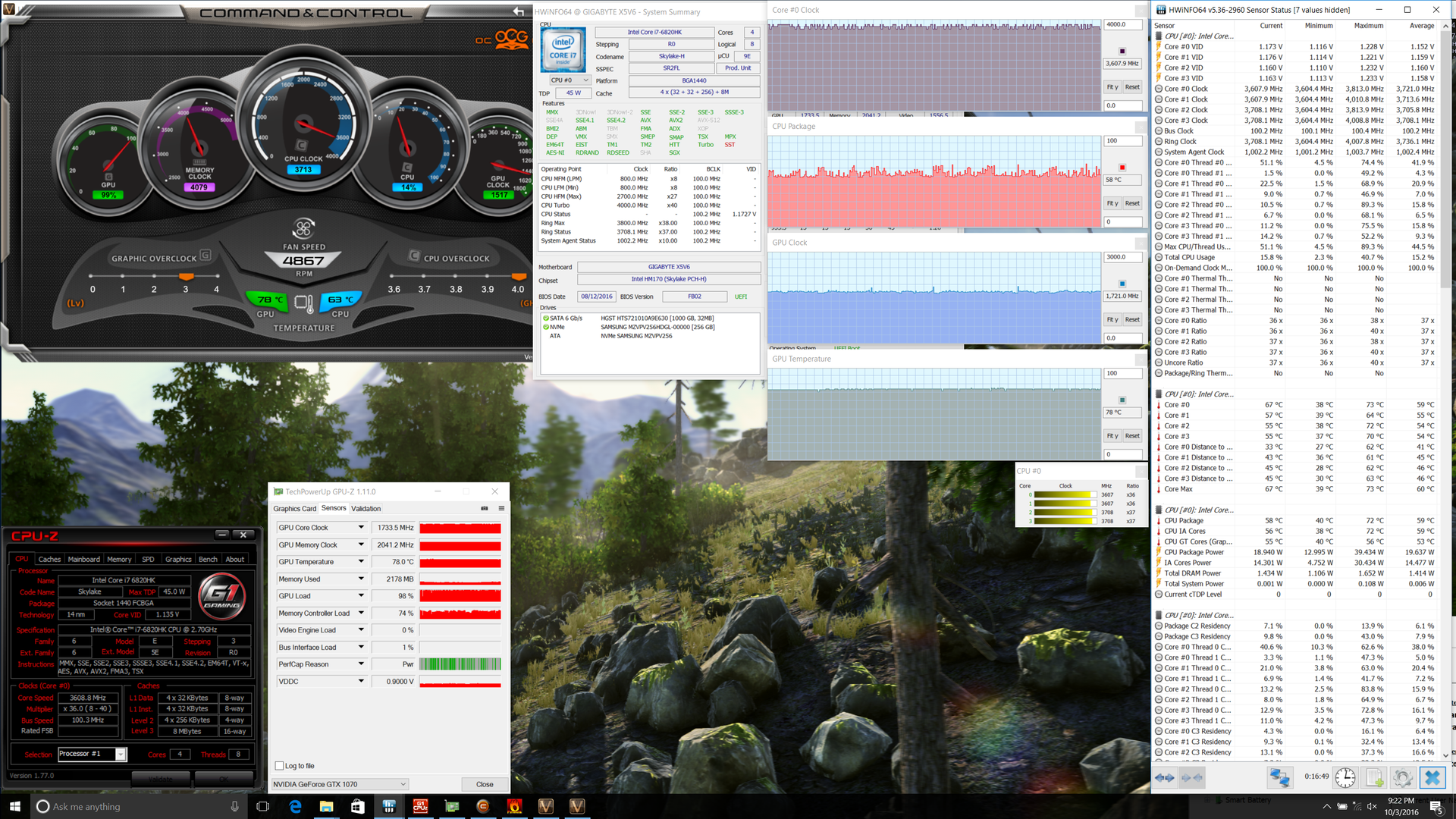Viewport: 1456px width, 819px height.
Task: Open GPU-Z hamburger menu icon
Action: point(501,508)
